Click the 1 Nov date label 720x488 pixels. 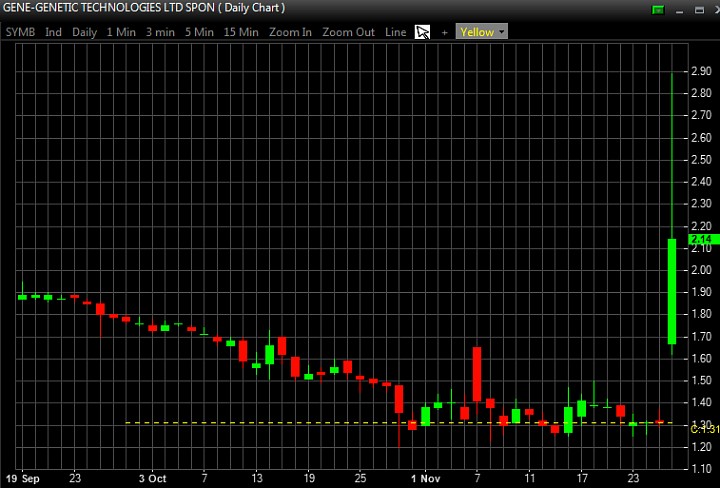[x=426, y=478]
